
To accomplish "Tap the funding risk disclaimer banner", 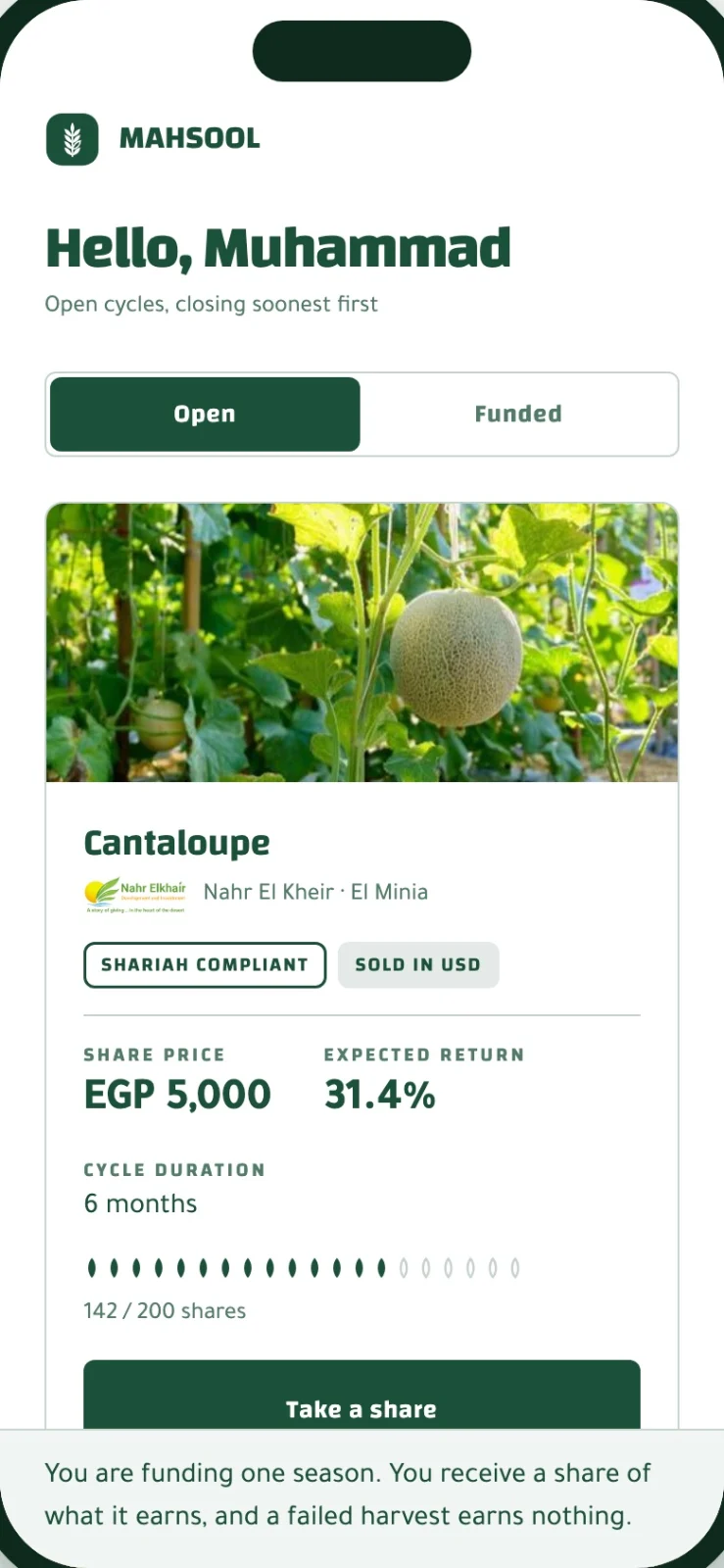I will [x=362, y=1495].
